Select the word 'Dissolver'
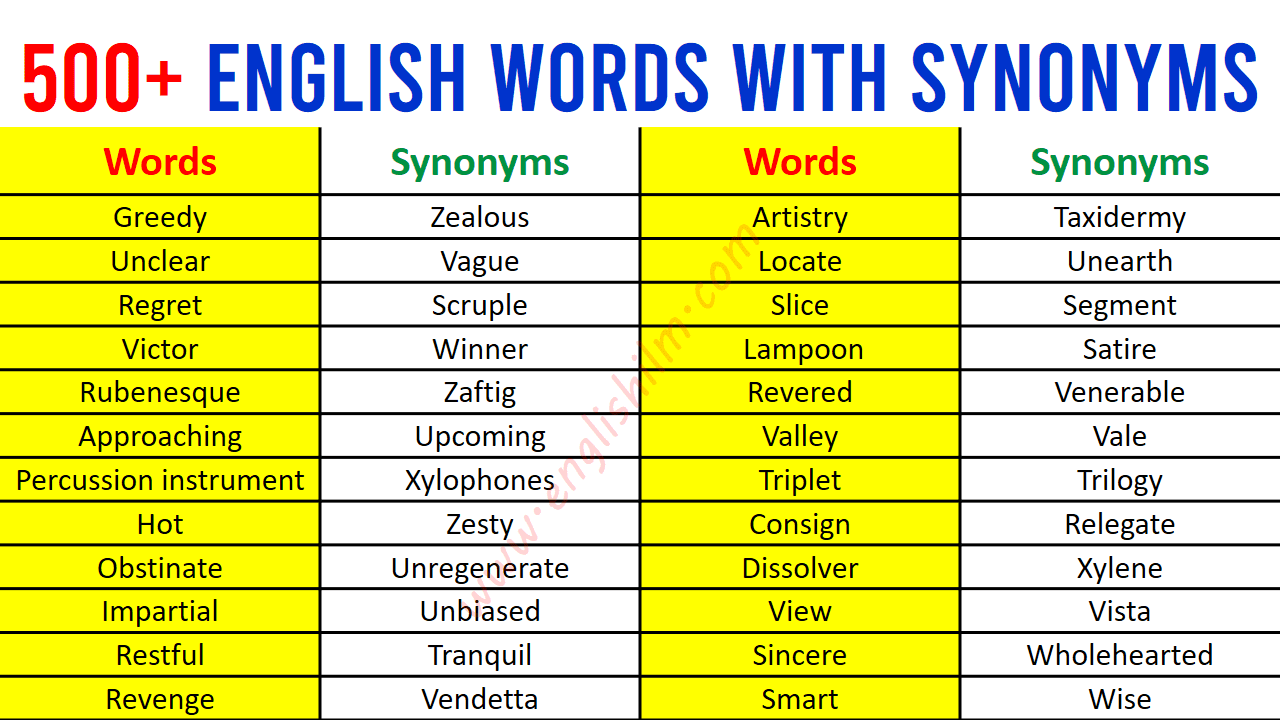 point(800,568)
